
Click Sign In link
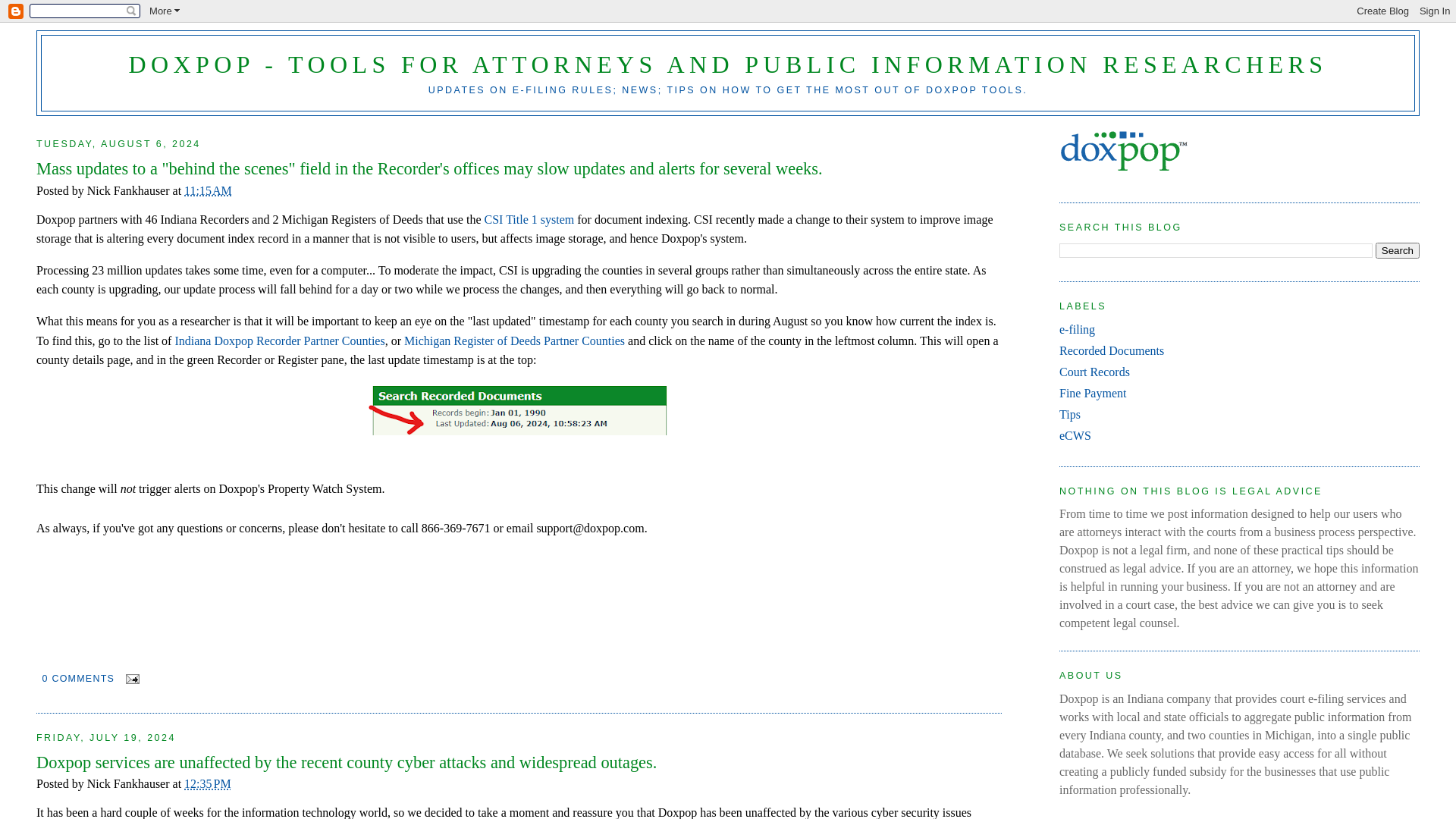tap(1434, 11)
